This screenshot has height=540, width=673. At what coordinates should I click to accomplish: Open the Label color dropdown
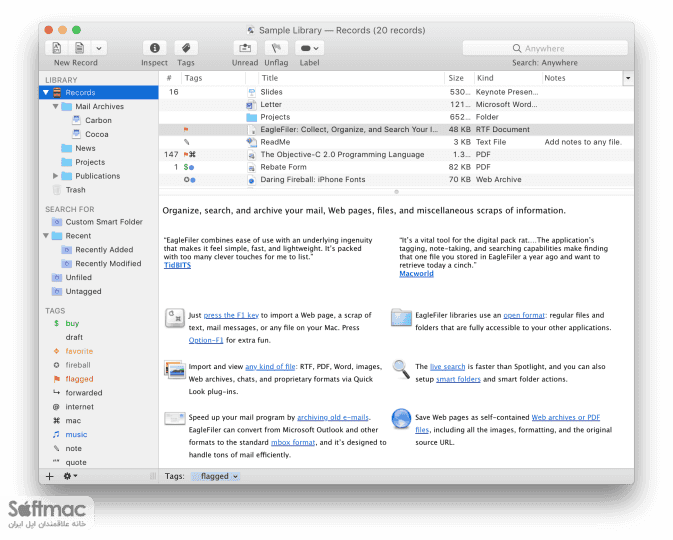(309, 48)
